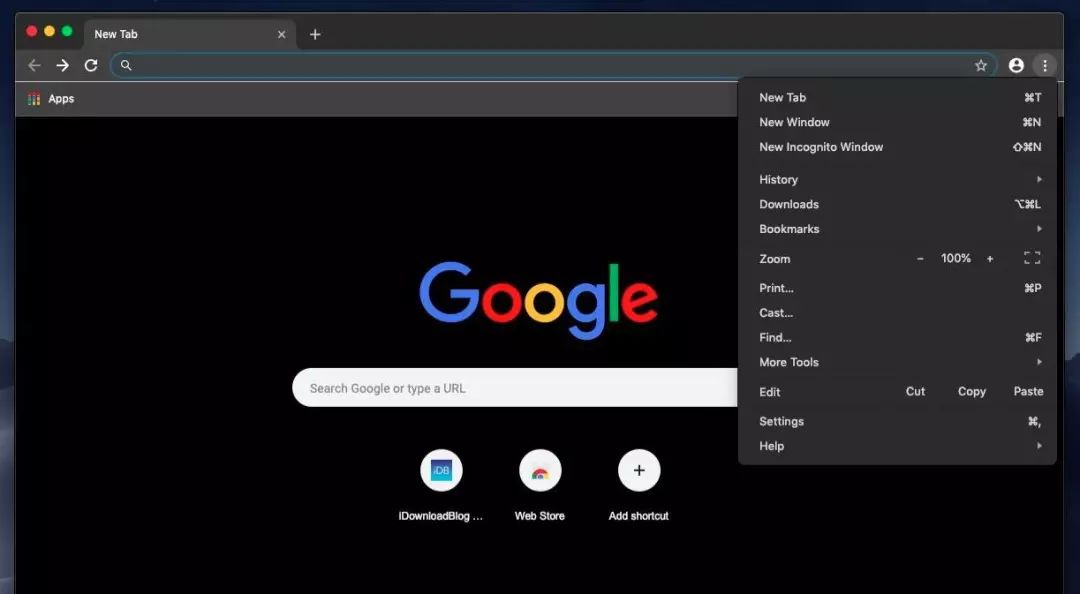Screen dimensions: 1080x594
Task: Click Paste in the Edit row
Action: (x=1028, y=391)
